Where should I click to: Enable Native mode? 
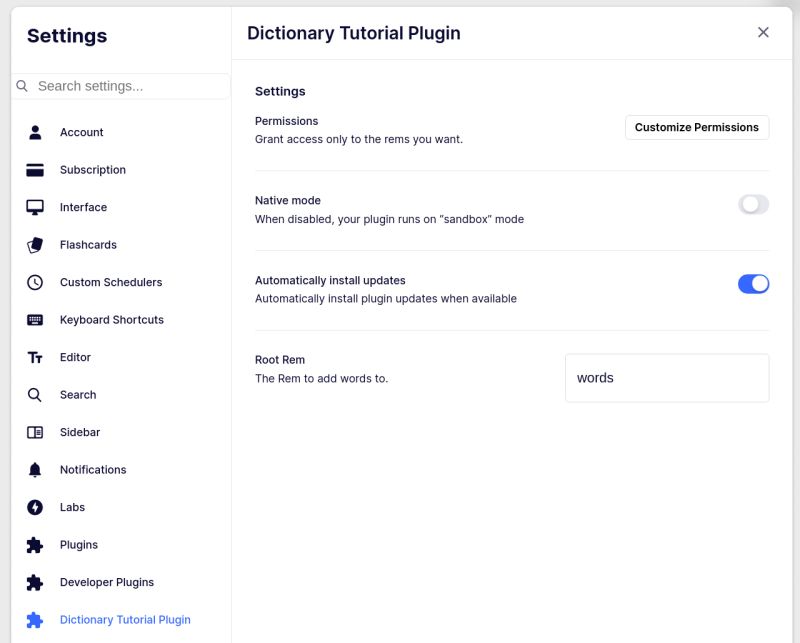point(753,203)
